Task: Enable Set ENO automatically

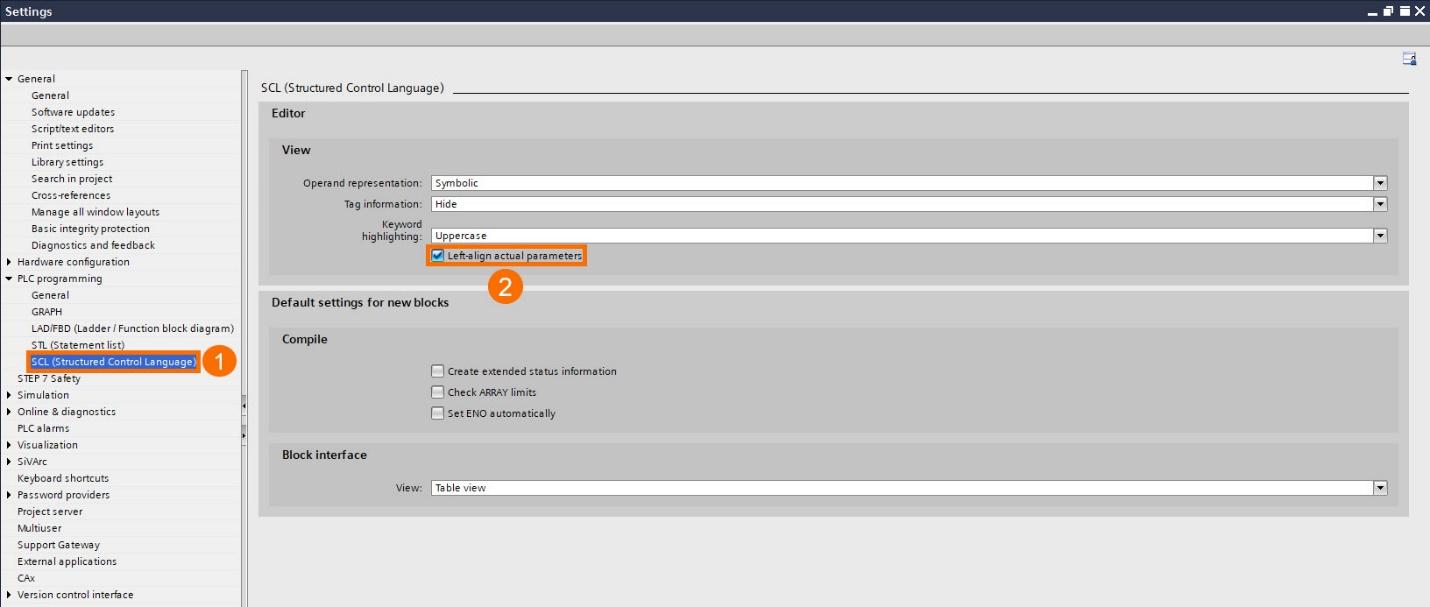Action: coord(437,413)
